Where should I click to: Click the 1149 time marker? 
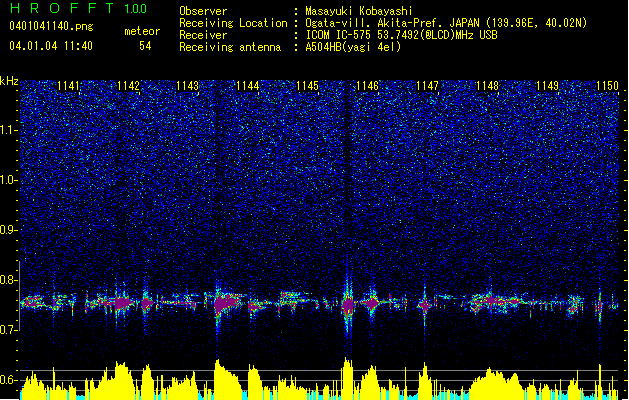click(x=547, y=86)
